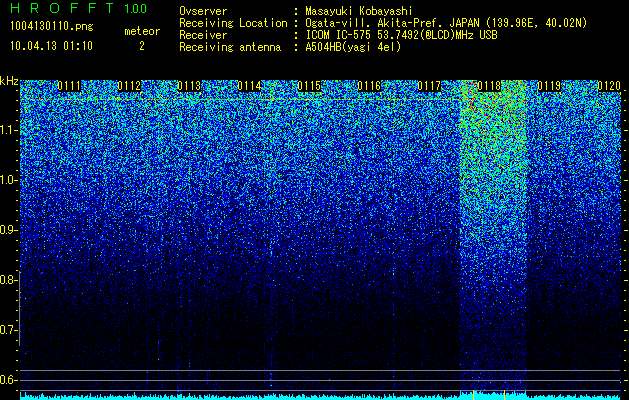
Task: Click the 0.8 frequency axis label
Action: coord(8,280)
